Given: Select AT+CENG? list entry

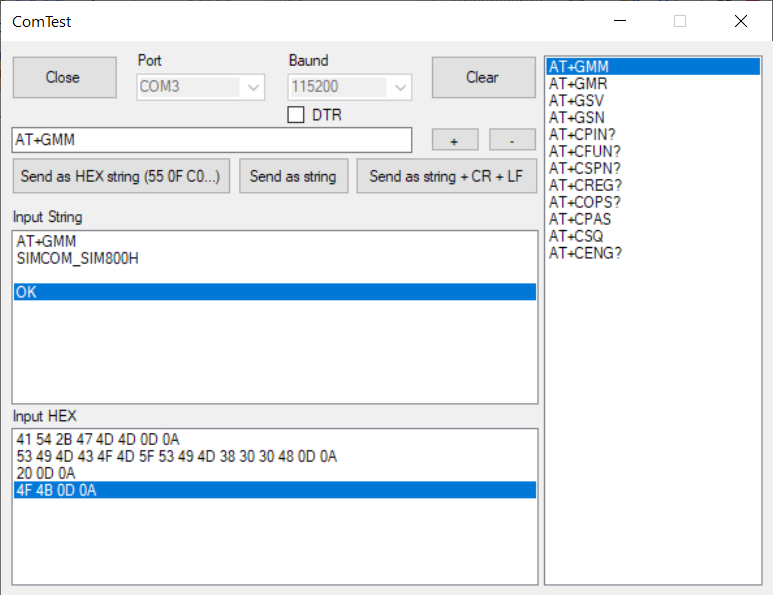Looking at the screenshot, I should pos(585,253).
